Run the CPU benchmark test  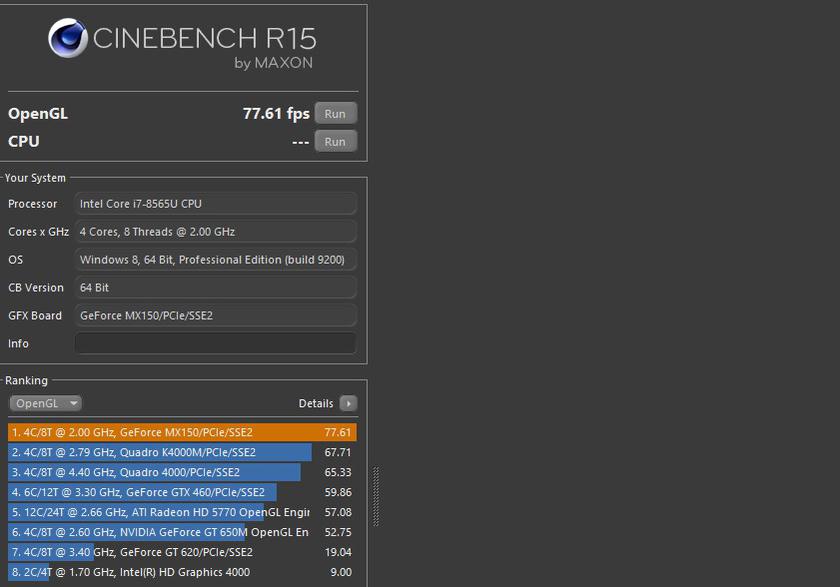coord(335,142)
